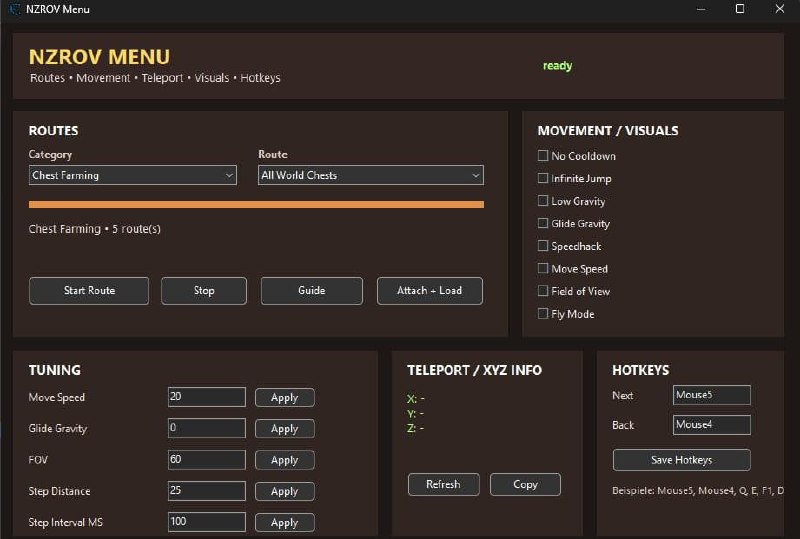Apply the Glide Gravity tuning value
Image resolution: width=800 pixels, height=539 pixels.
click(285, 429)
